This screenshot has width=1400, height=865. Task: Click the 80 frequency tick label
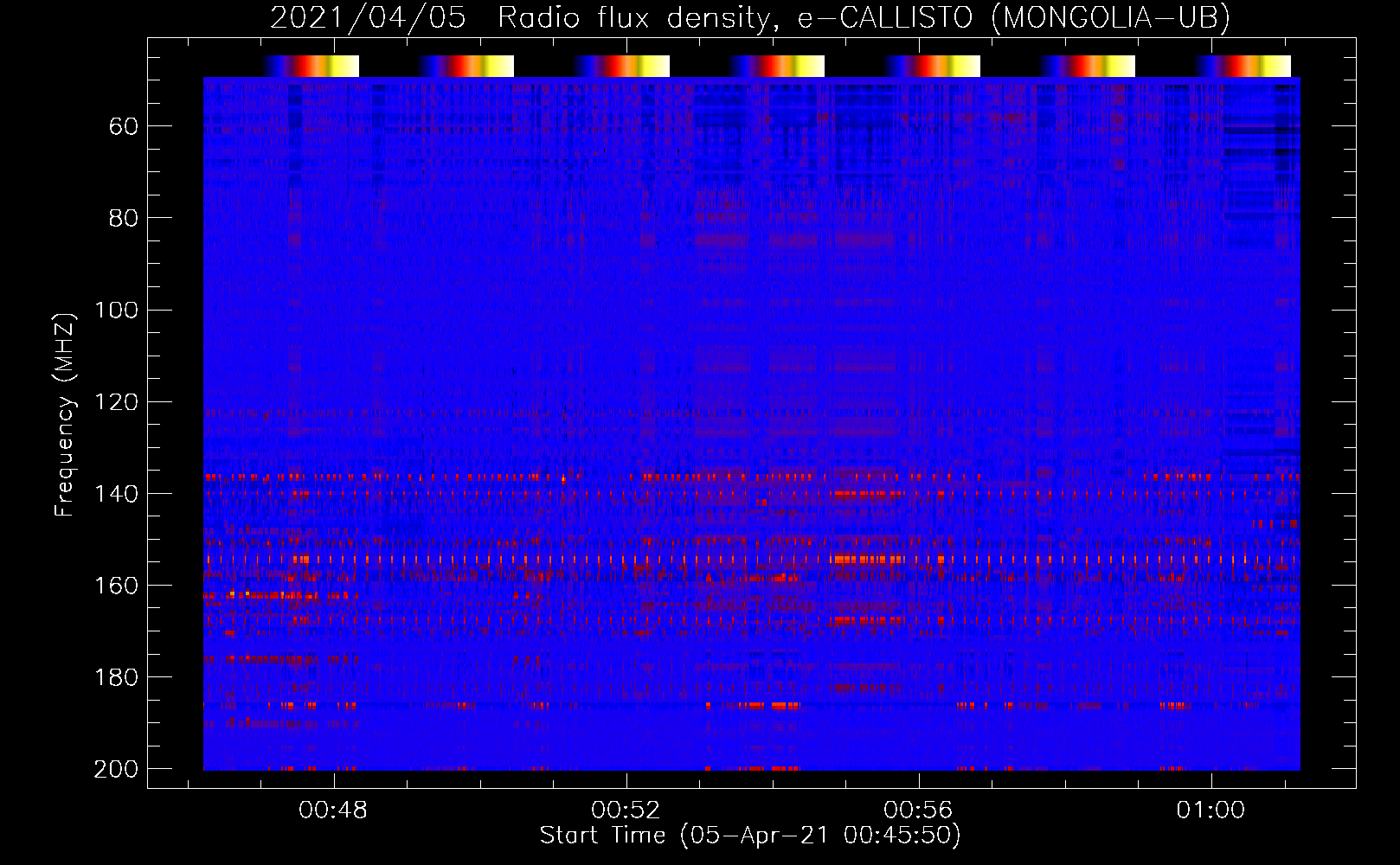coord(124,218)
